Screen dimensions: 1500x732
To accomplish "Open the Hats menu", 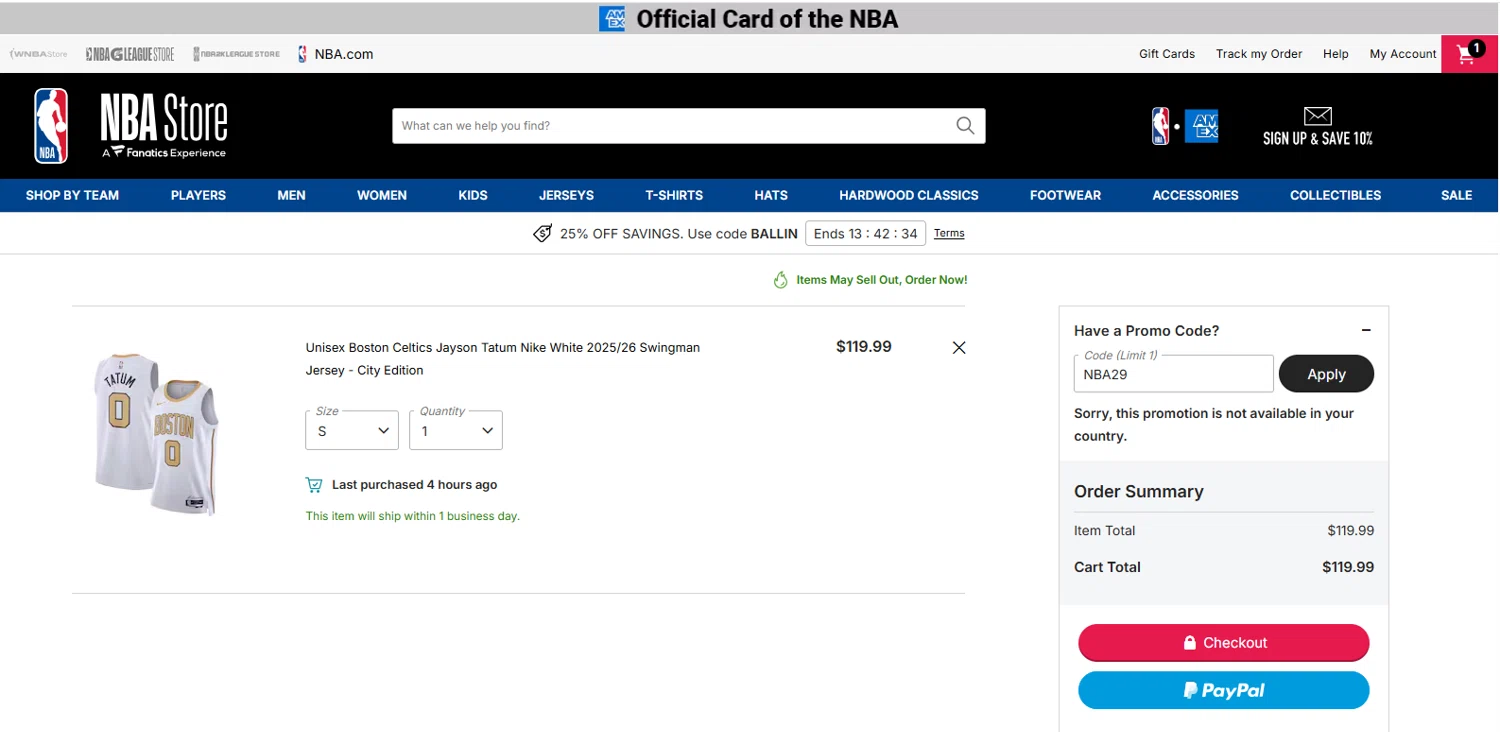I will pyautogui.click(x=771, y=195).
